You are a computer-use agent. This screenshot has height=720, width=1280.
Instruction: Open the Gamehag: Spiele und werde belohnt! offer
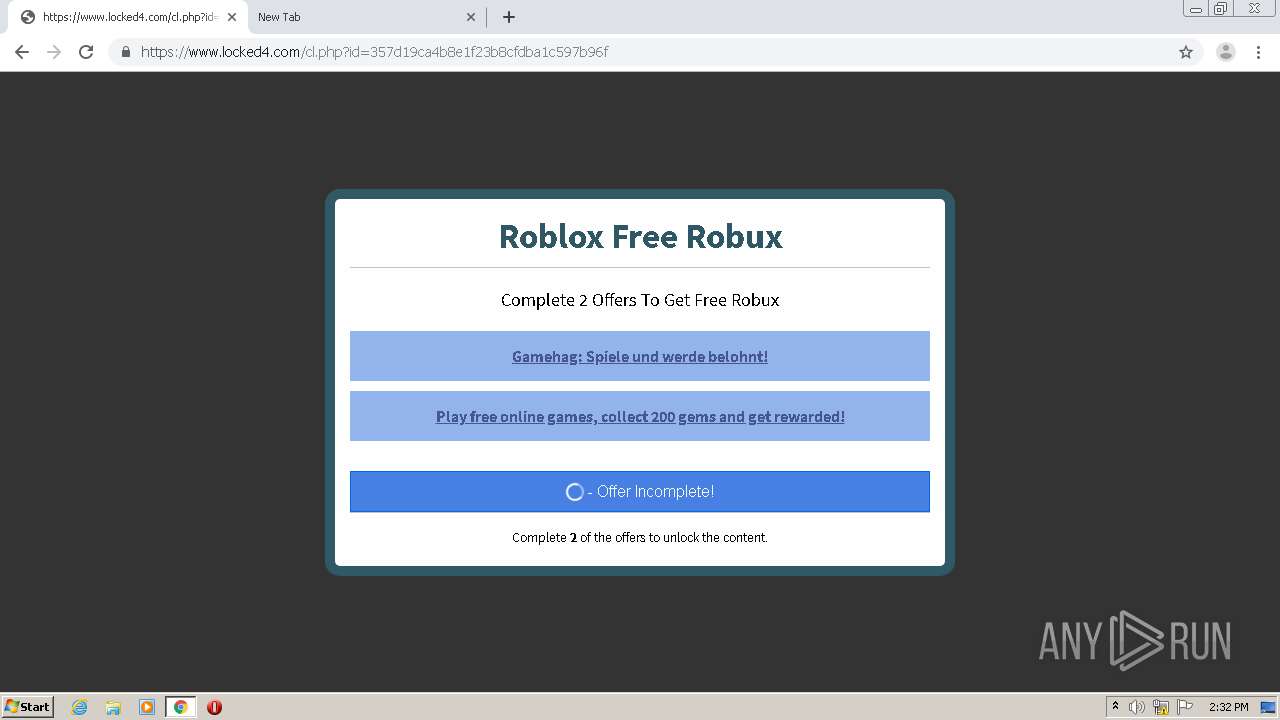[x=640, y=356]
